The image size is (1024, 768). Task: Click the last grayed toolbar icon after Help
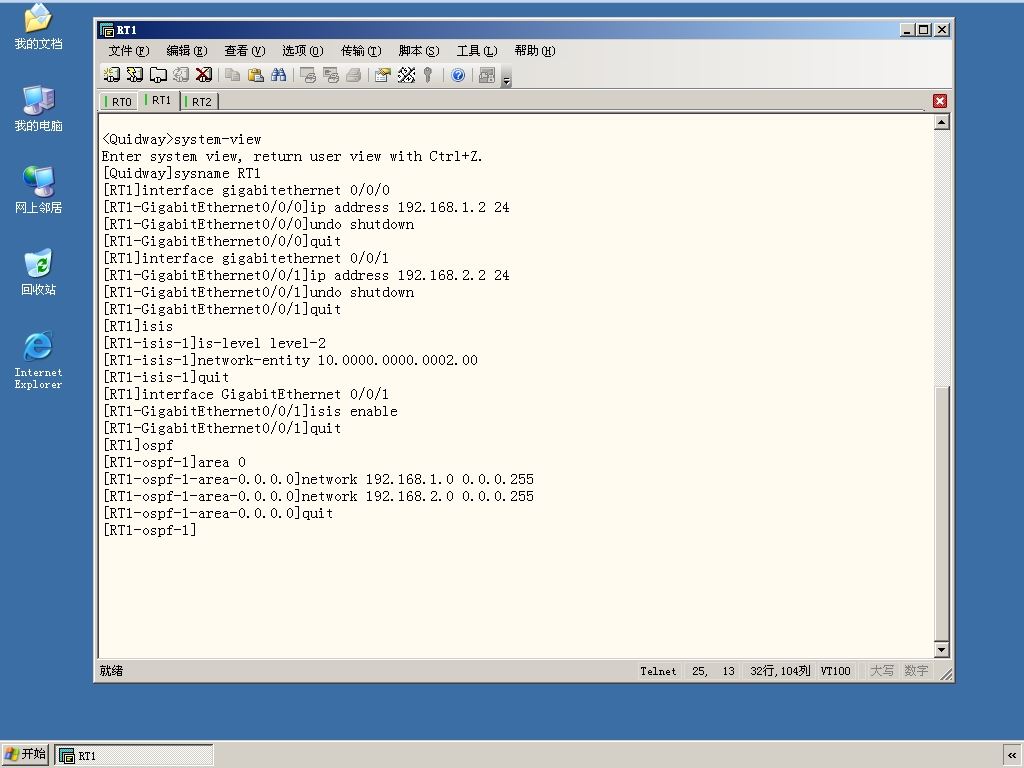(487, 75)
